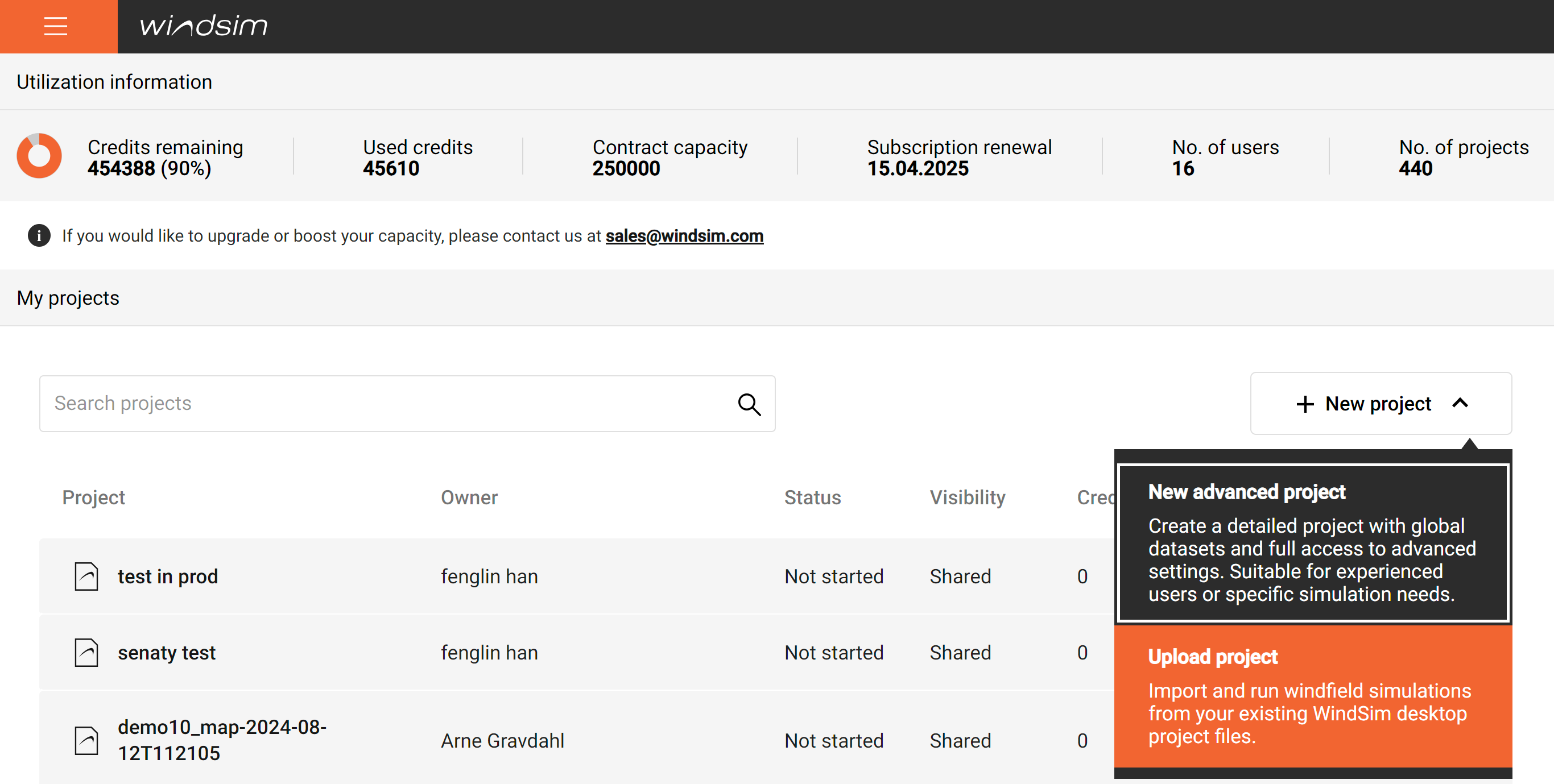Click the plus icon on New project
This screenshot has height=784, width=1554.
tap(1305, 404)
